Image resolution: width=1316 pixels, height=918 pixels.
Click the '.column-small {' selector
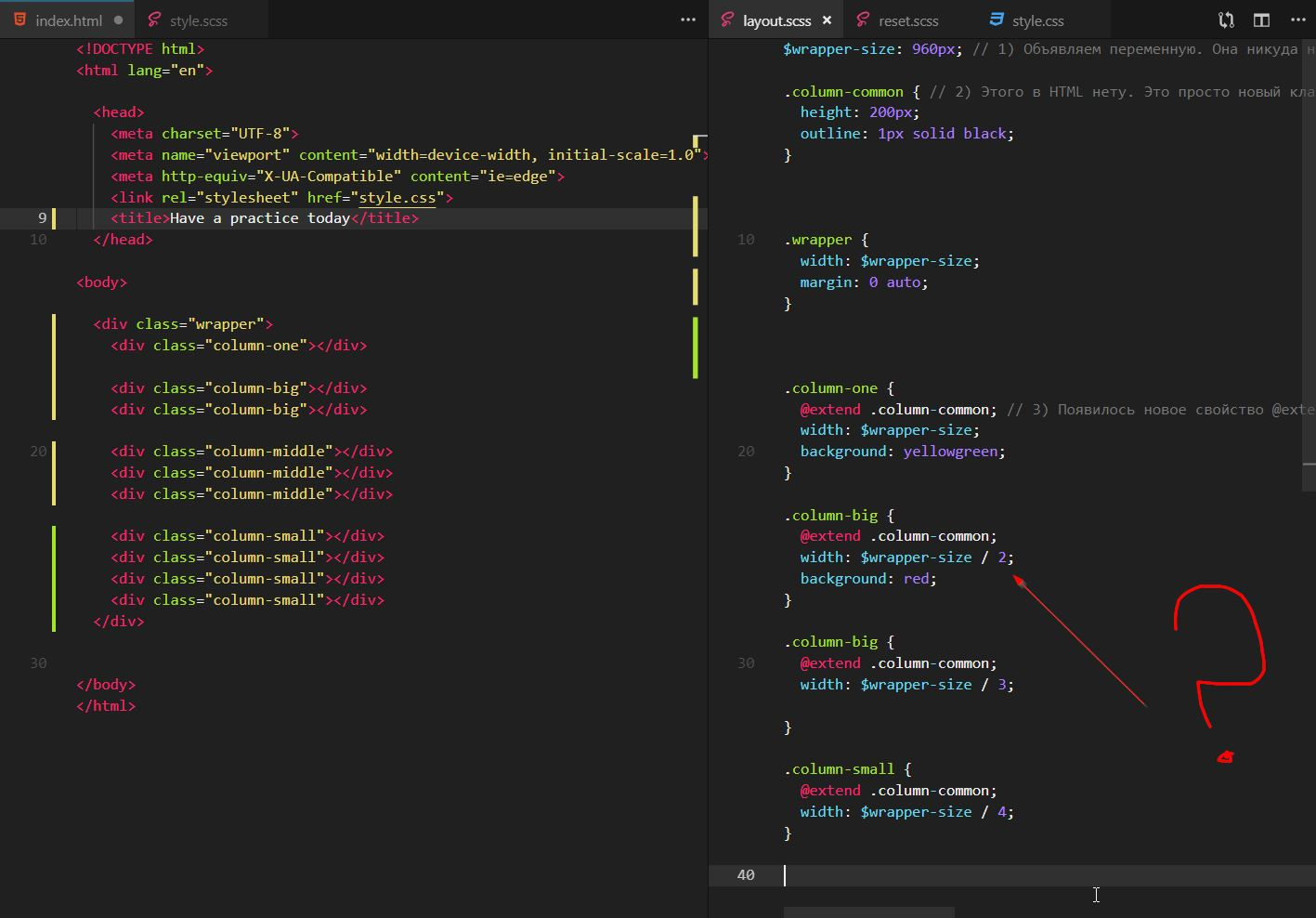pyautogui.click(x=847, y=769)
